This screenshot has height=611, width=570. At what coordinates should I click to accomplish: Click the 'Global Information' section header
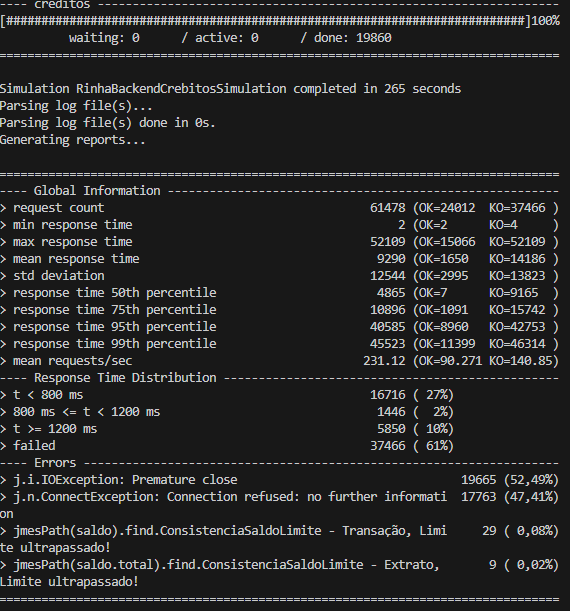coord(97,191)
